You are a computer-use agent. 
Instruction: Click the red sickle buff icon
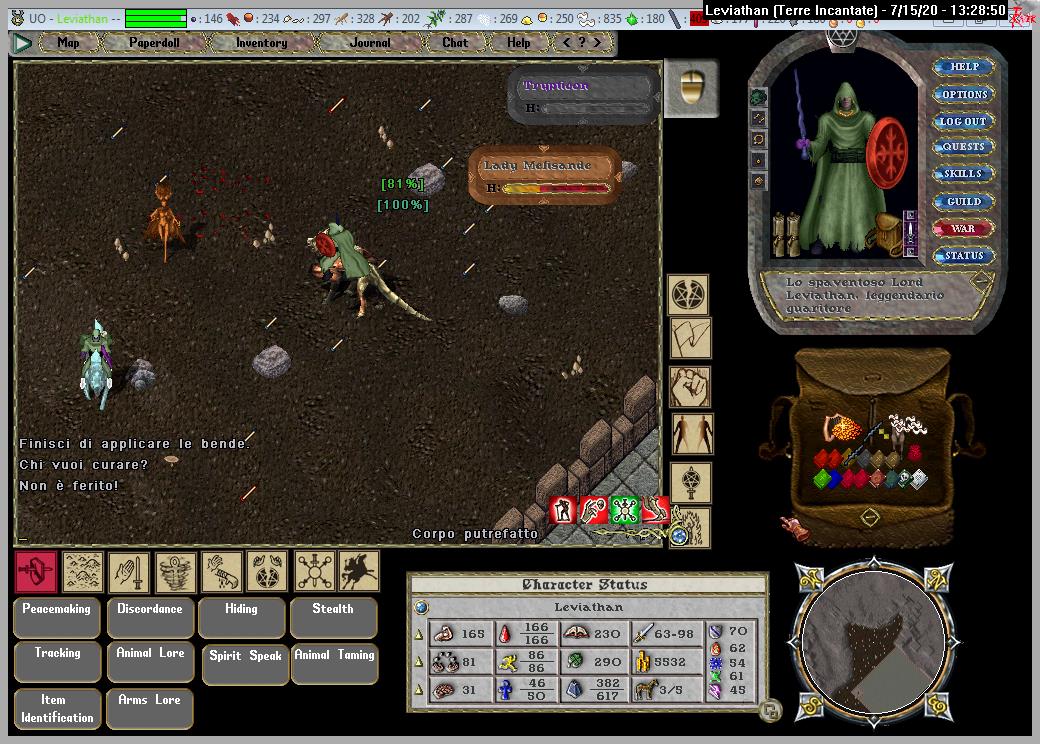coord(655,510)
